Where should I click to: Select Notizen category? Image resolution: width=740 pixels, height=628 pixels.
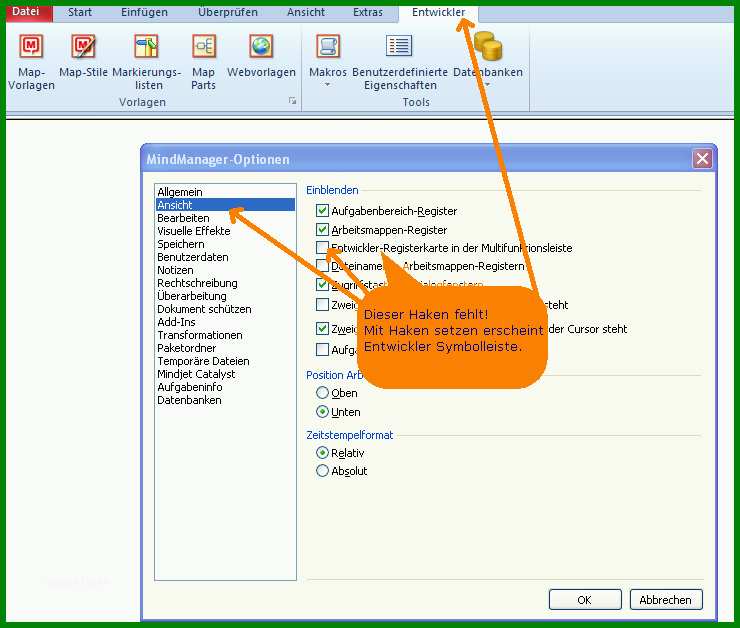pyautogui.click(x=226, y=270)
